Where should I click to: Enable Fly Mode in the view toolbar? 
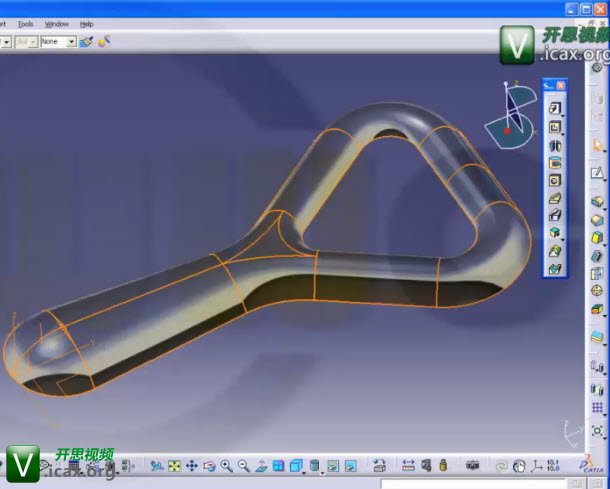[157, 466]
